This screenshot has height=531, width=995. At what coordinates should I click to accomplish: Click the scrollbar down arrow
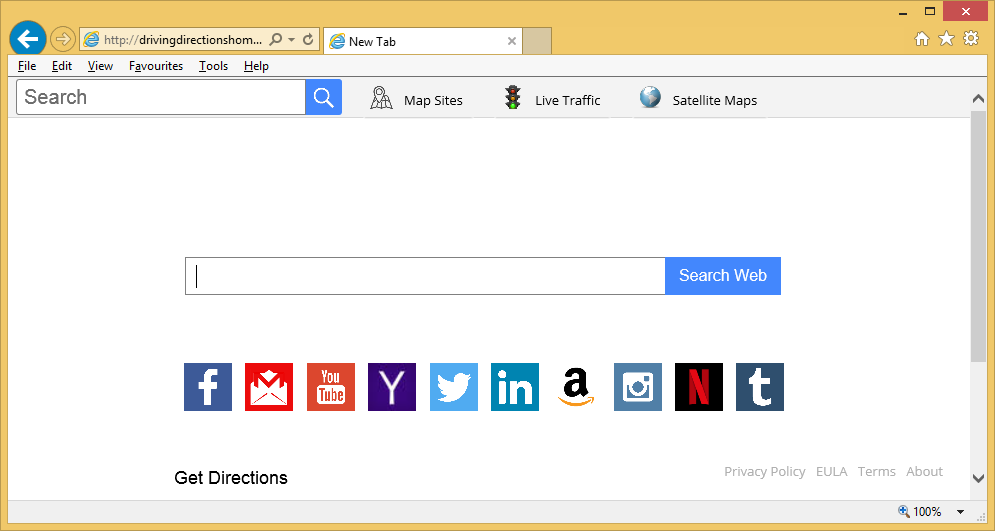[978, 478]
